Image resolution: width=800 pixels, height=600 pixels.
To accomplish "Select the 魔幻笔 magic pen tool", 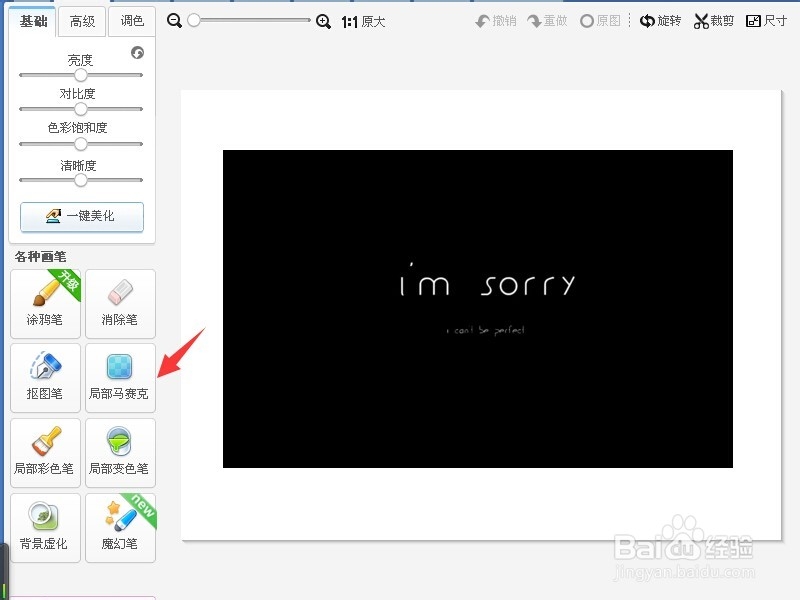I will click(x=120, y=528).
